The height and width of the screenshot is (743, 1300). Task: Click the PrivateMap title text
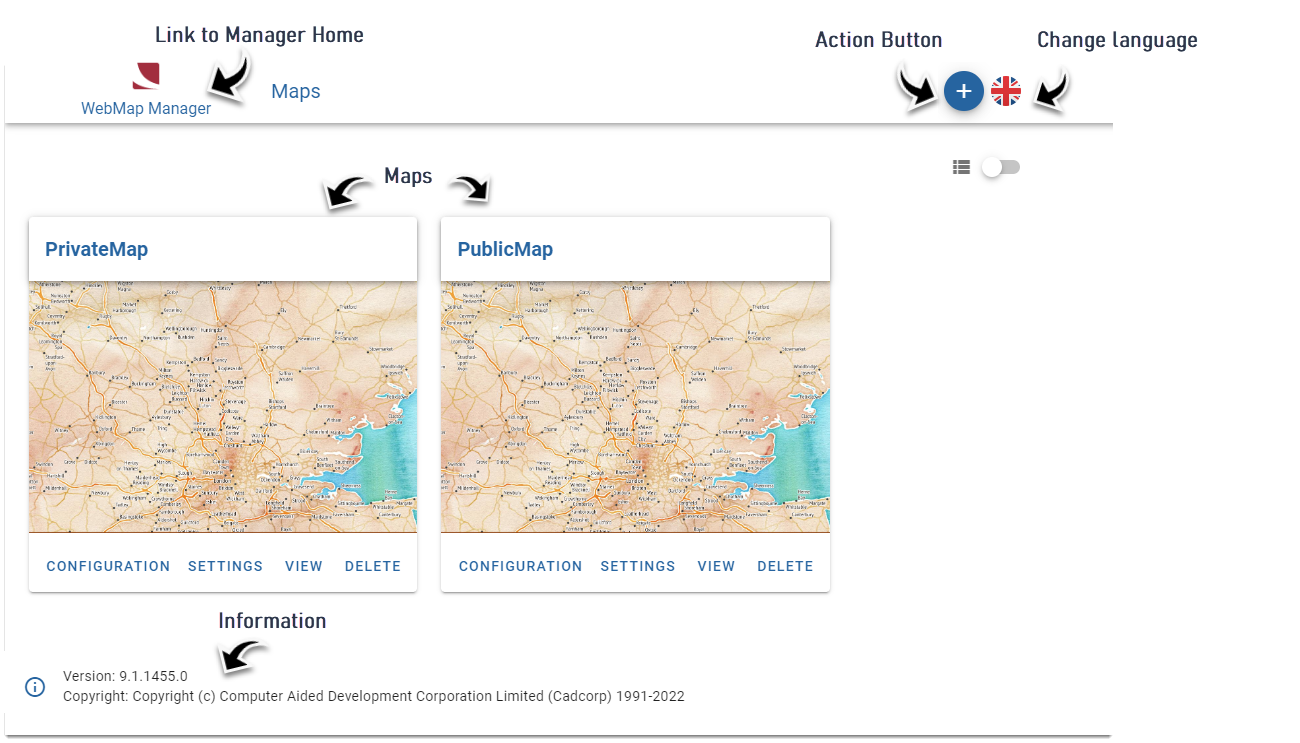[96, 249]
